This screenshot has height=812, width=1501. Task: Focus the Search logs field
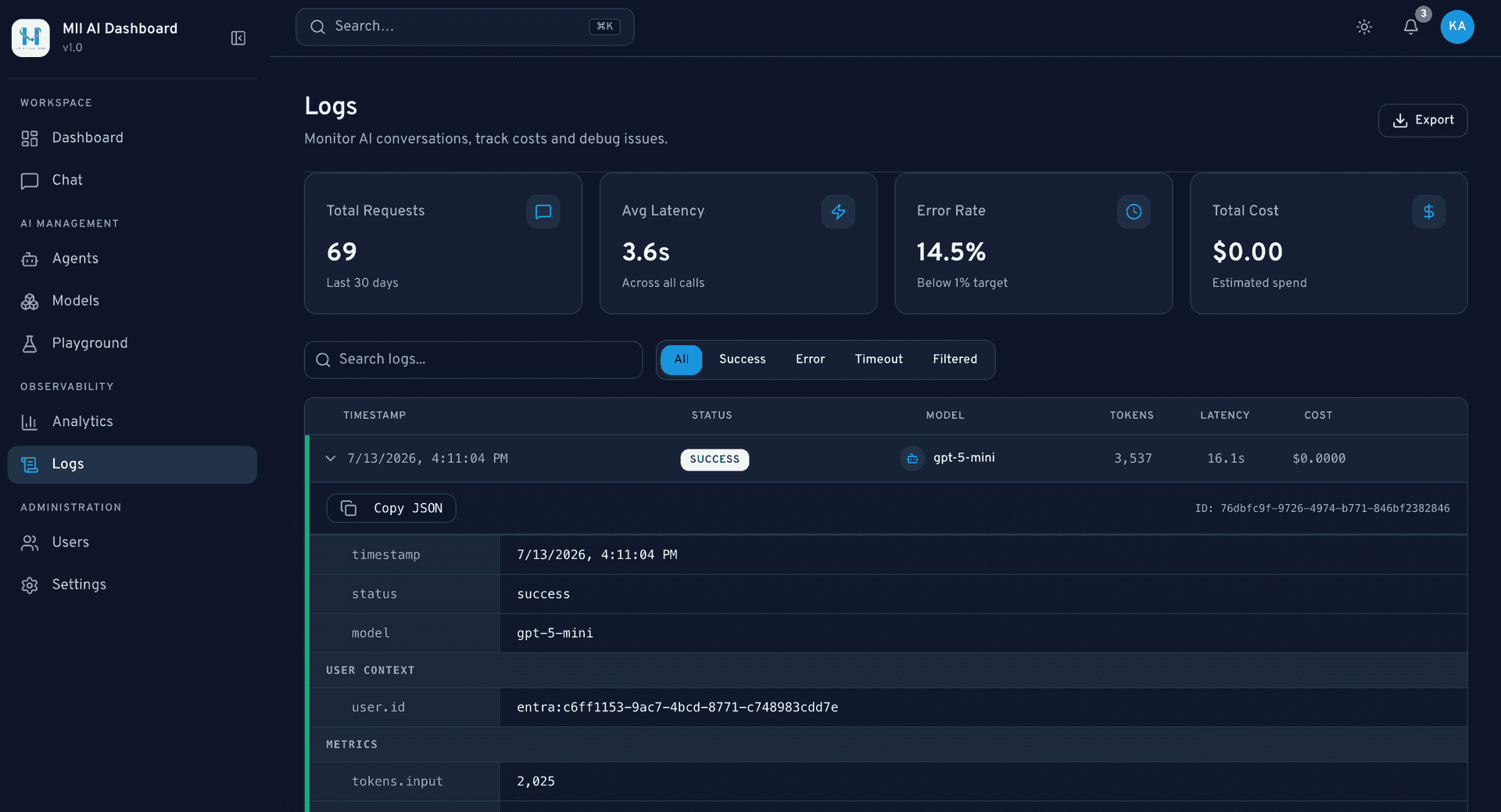(x=473, y=359)
